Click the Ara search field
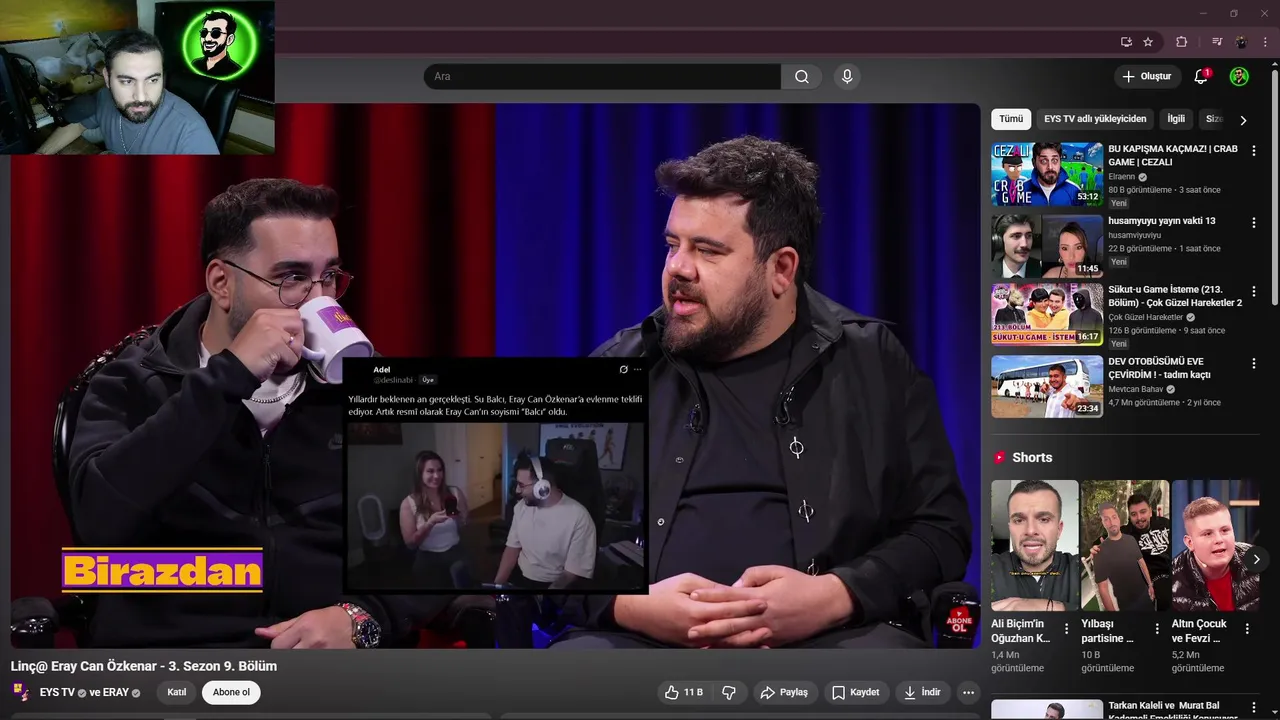1280x720 pixels. tap(602, 77)
